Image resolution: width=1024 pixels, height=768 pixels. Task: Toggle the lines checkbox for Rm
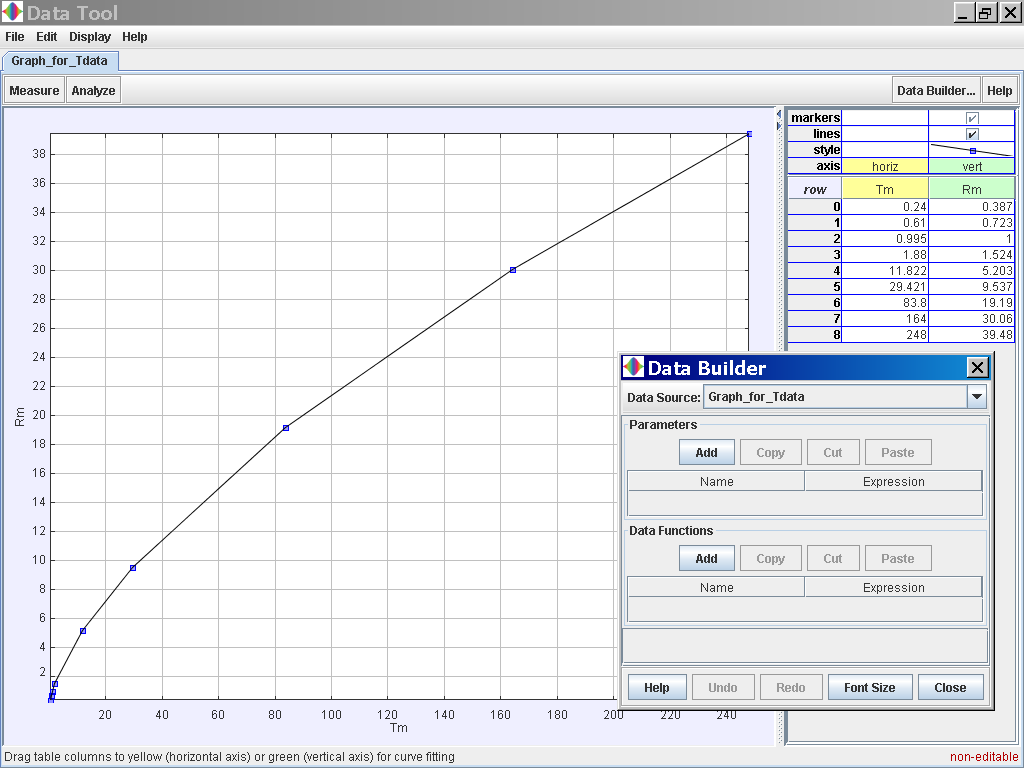[x=972, y=134]
